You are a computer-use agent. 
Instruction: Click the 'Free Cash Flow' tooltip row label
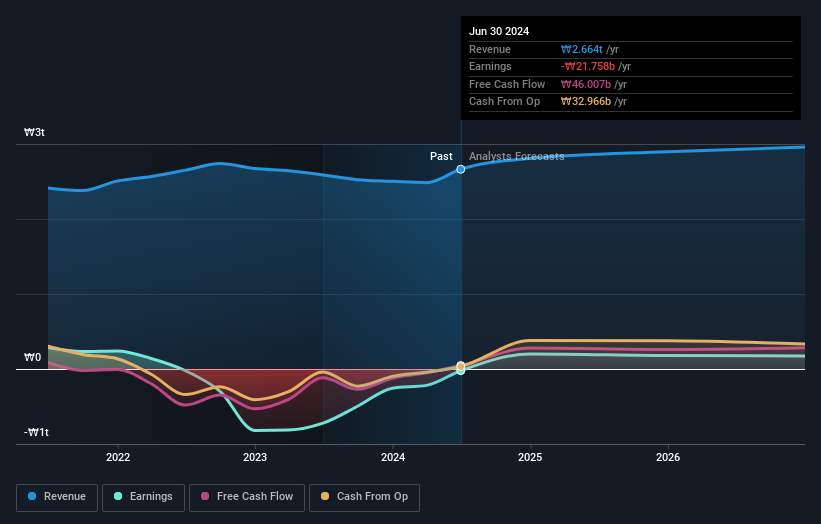pyautogui.click(x=507, y=84)
